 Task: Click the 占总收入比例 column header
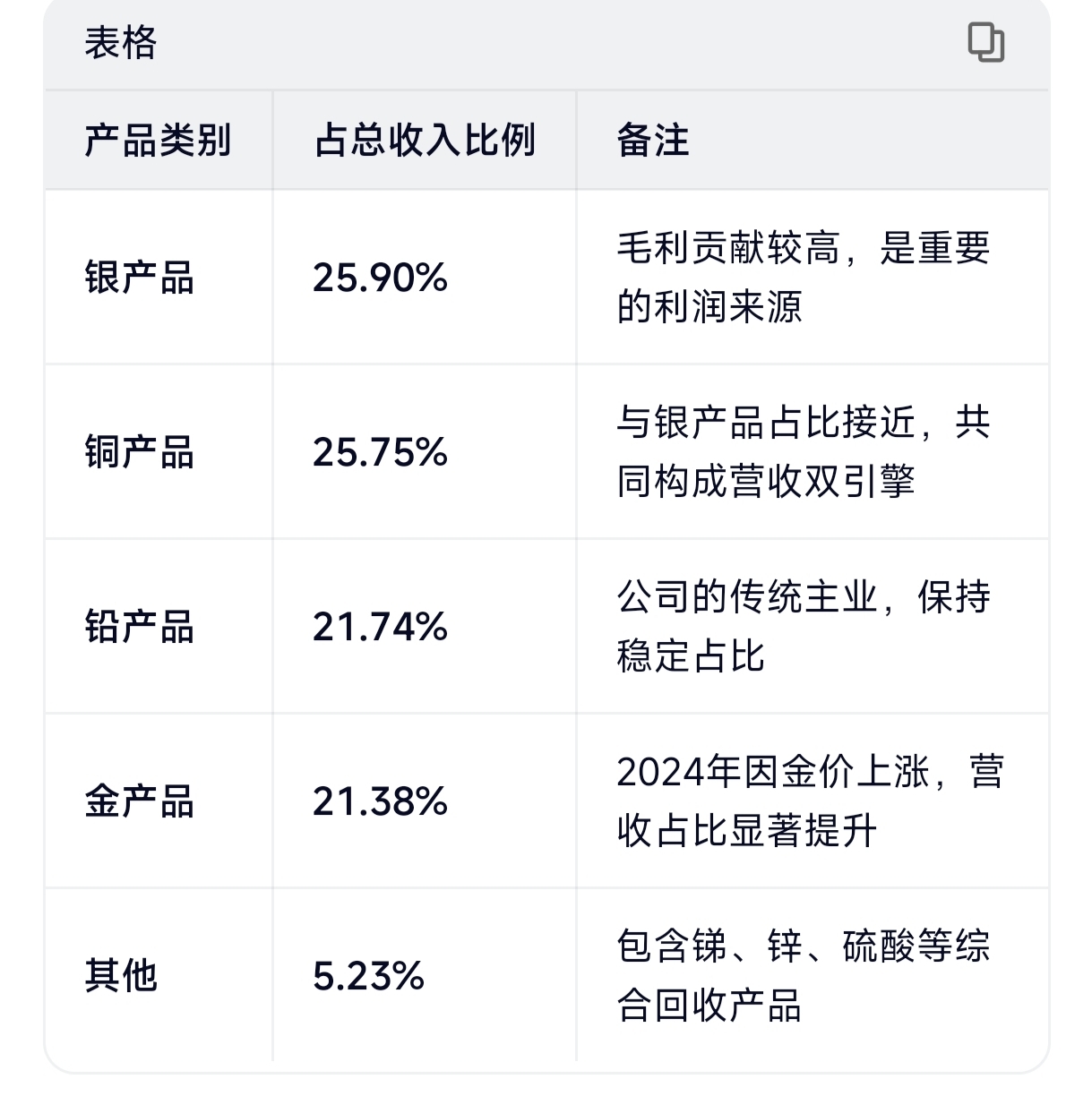425,141
